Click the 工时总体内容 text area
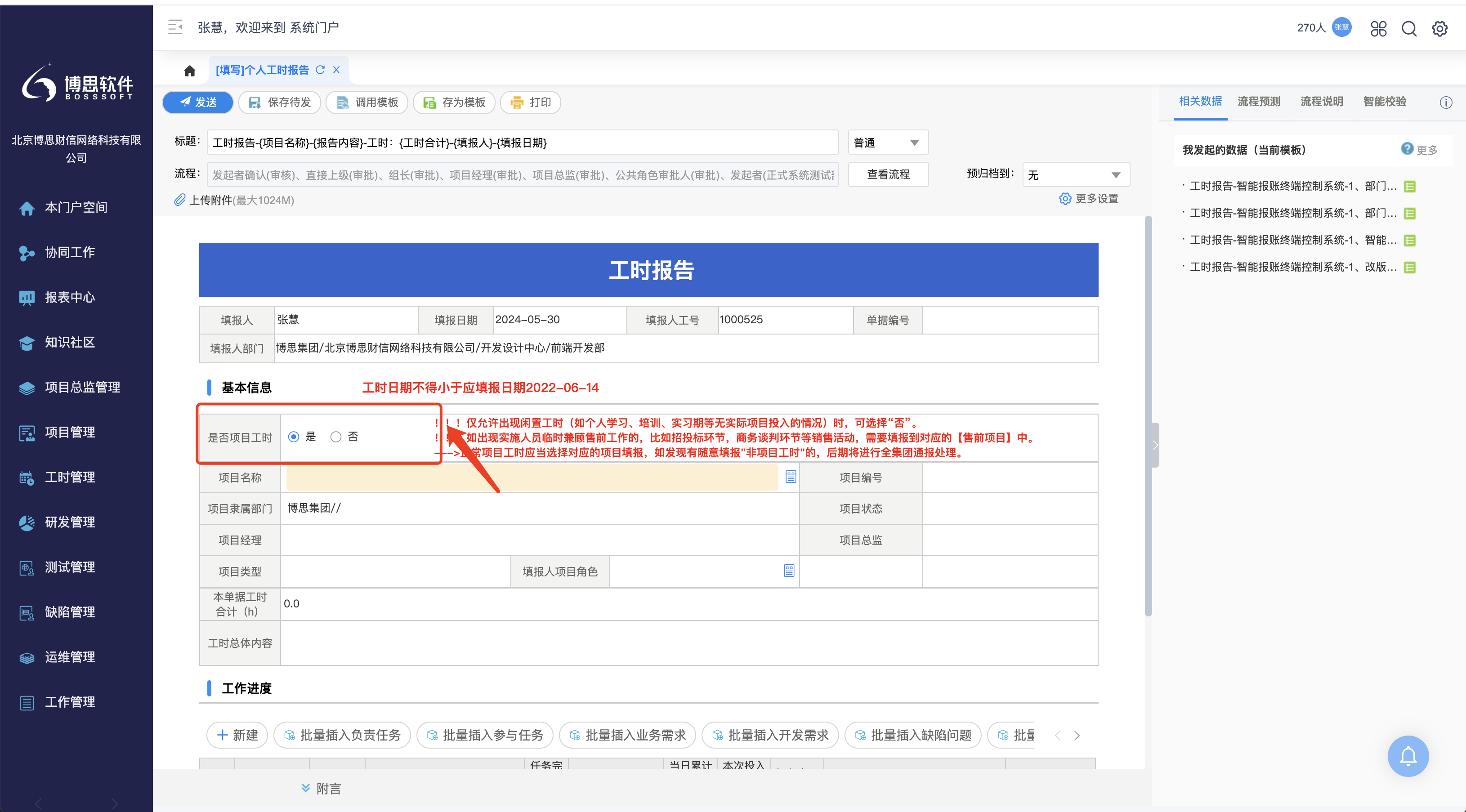Screen dimensions: 1466x812 (688, 642)
